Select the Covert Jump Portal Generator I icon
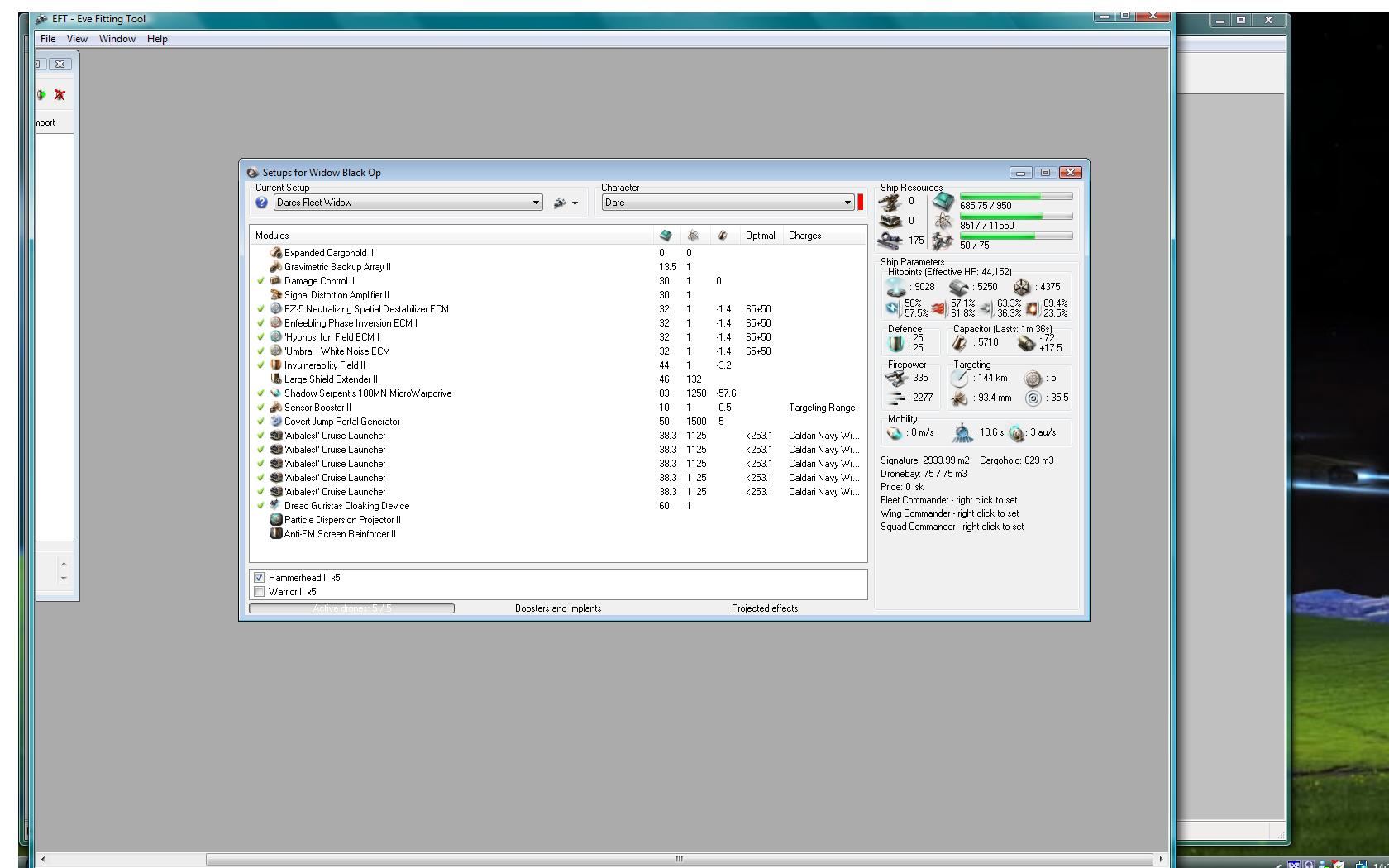The width and height of the screenshot is (1389, 868). pos(276,422)
